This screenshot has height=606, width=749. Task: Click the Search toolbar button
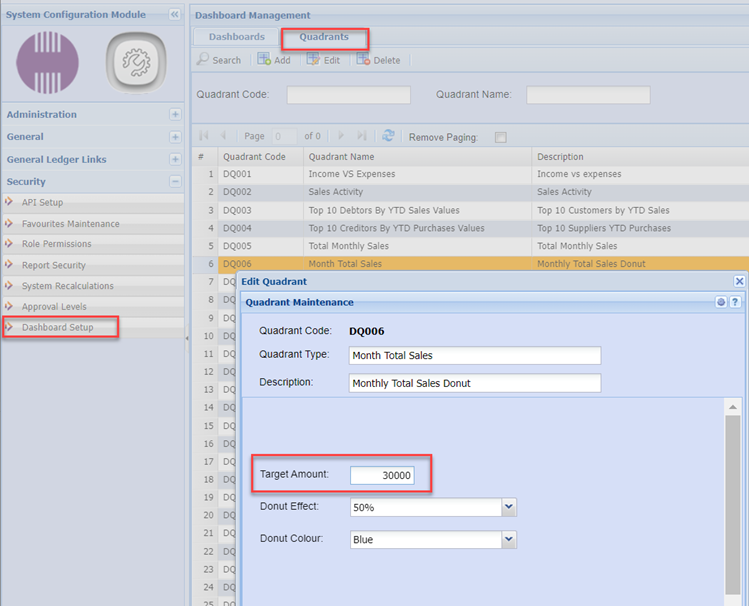tap(219, 60)
